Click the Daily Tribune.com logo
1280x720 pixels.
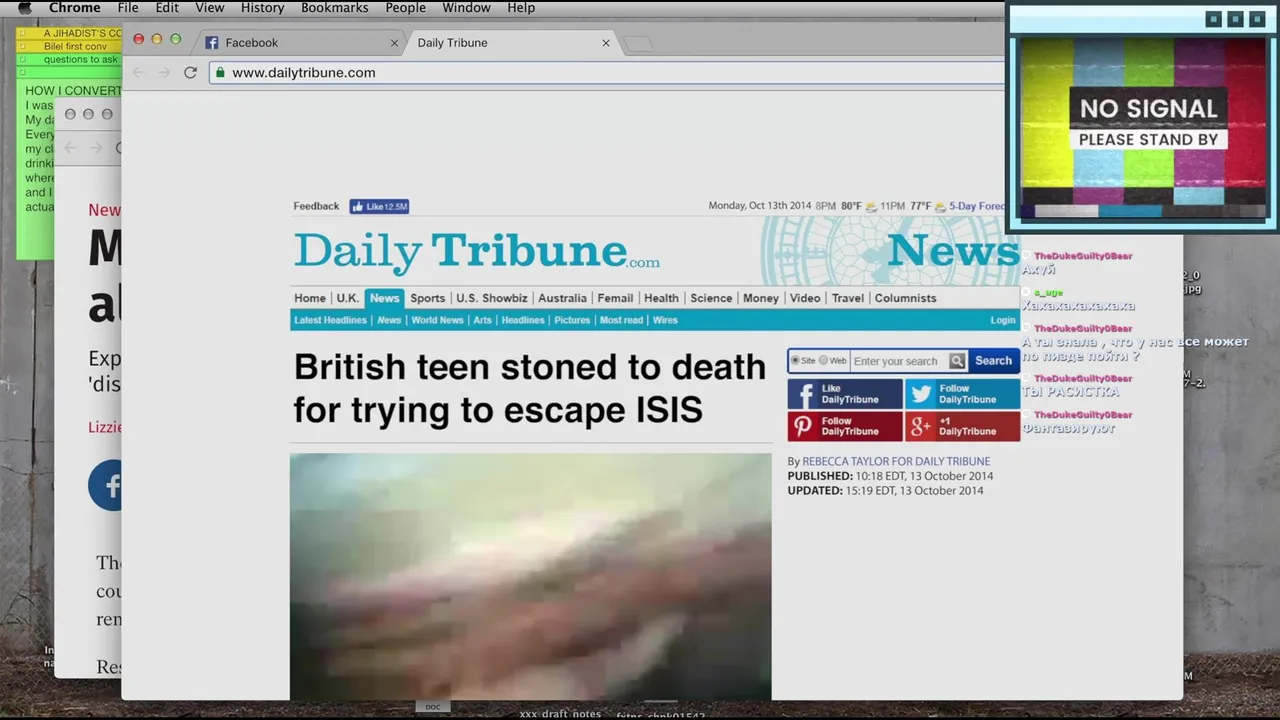pos(476,250)
